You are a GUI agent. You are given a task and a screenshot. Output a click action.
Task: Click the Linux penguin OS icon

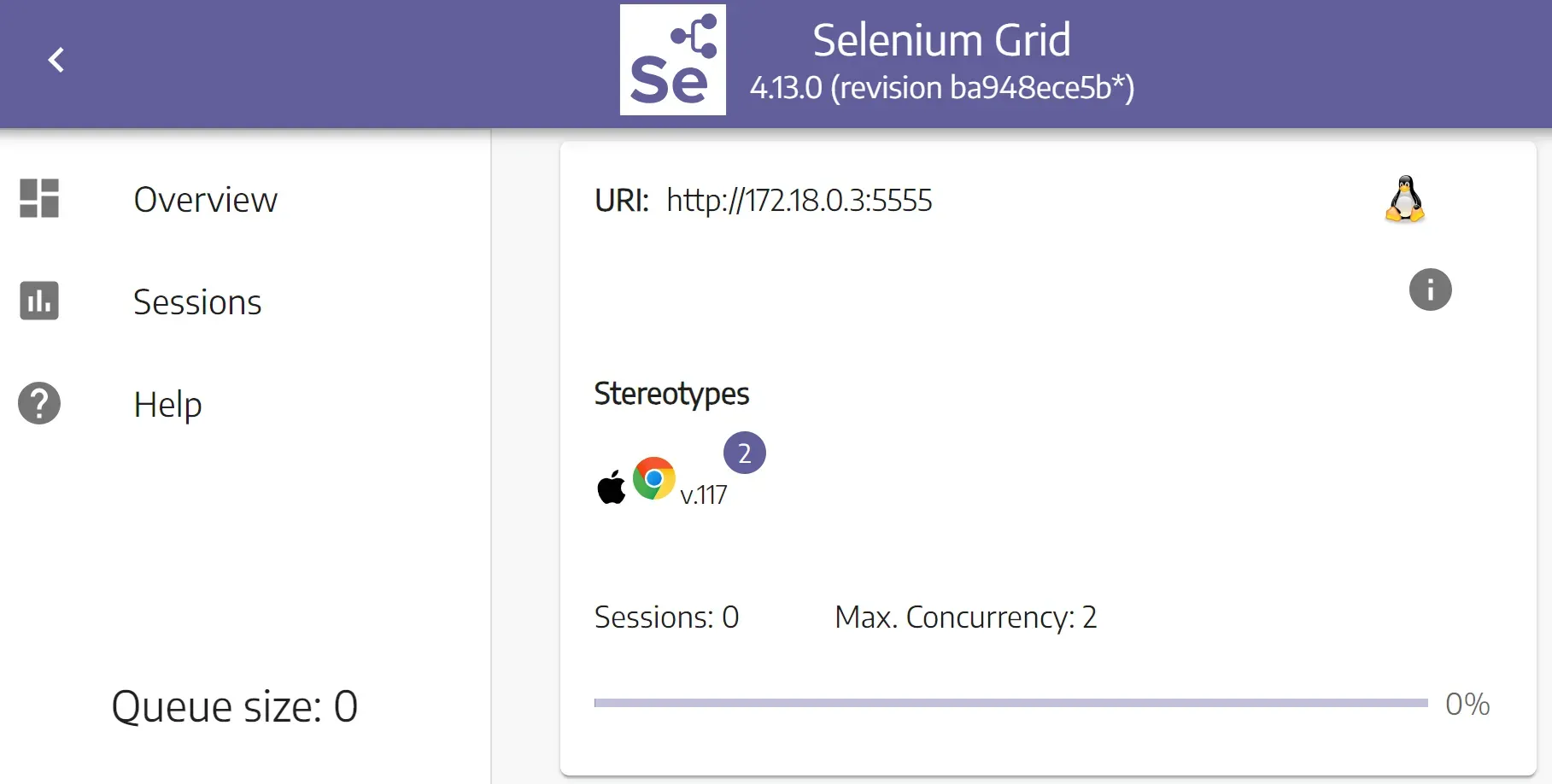coord(1405,200)
